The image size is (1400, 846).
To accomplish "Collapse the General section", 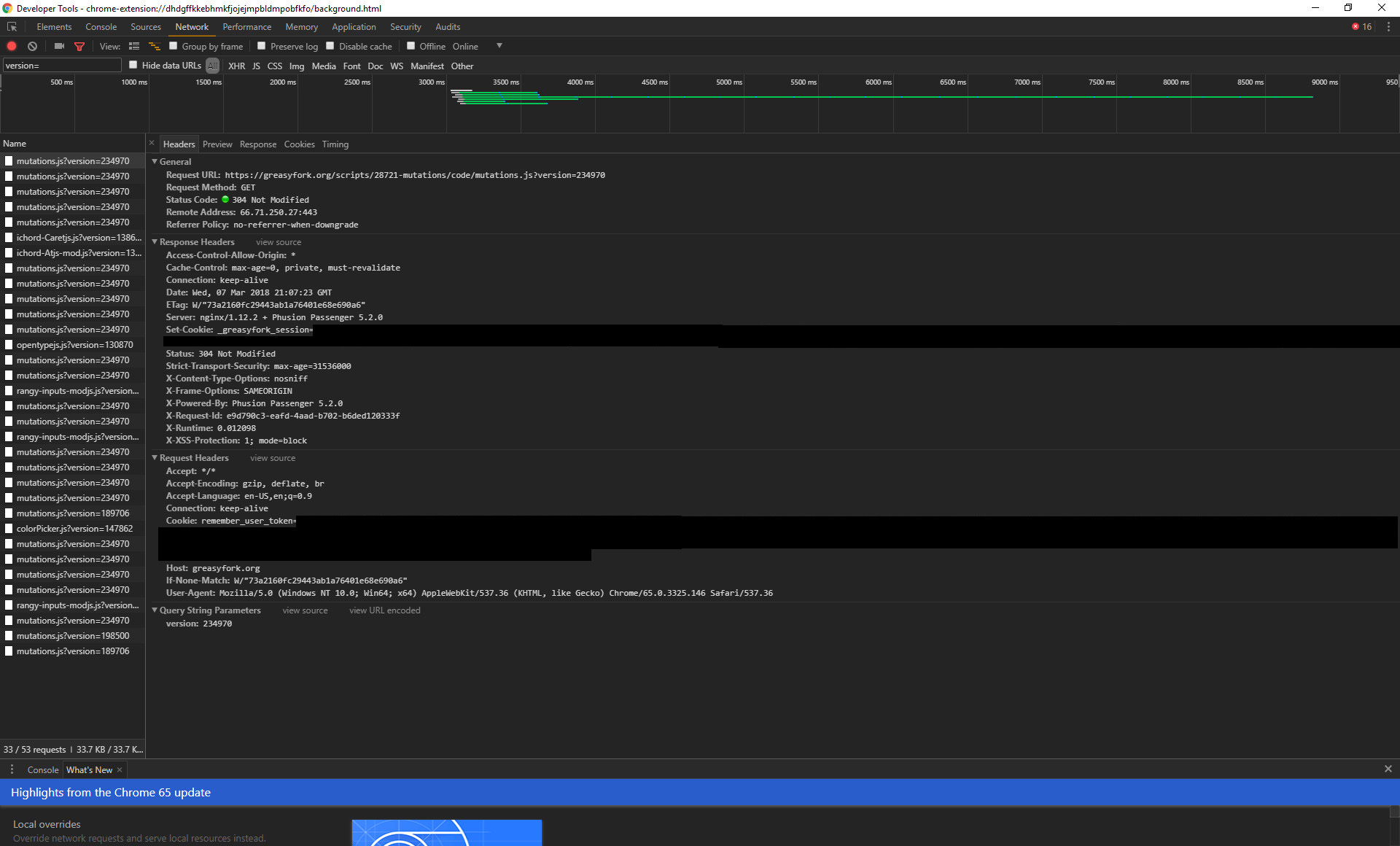I will click(x=155, y=161).
